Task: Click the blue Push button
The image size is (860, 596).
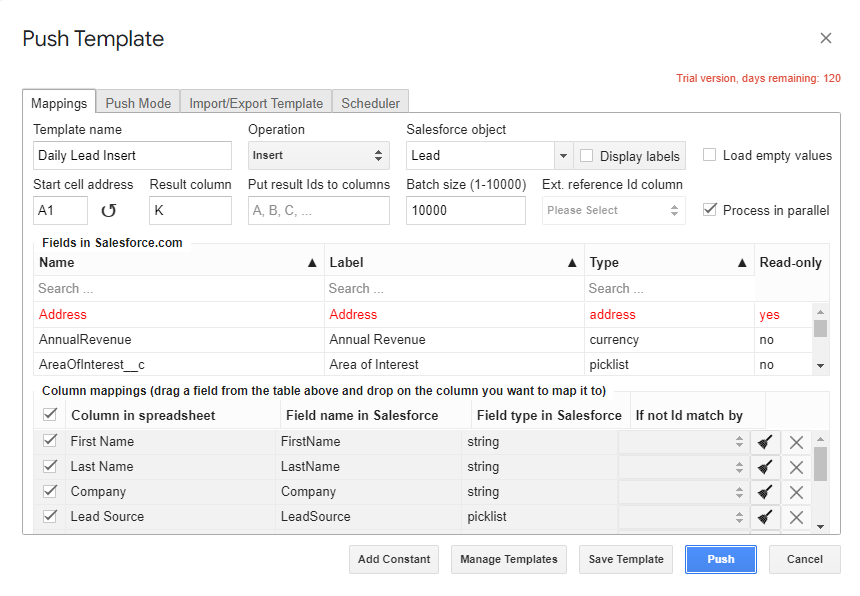Action: point(720,559)
